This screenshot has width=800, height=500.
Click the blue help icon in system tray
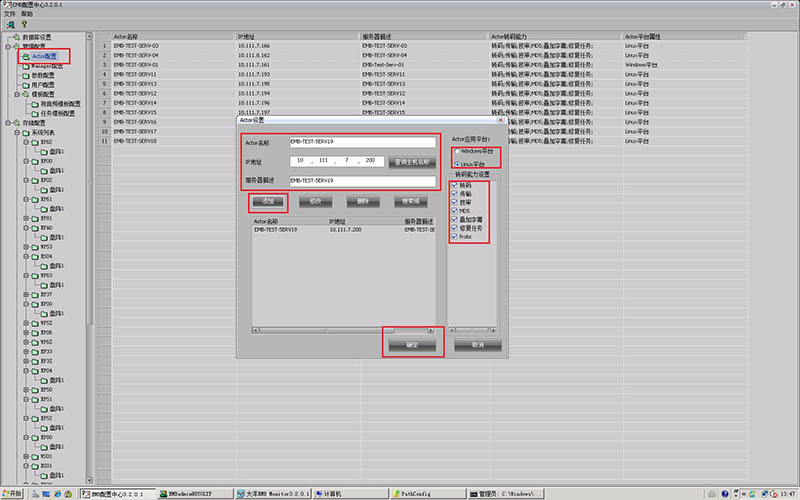coord(725,494)
